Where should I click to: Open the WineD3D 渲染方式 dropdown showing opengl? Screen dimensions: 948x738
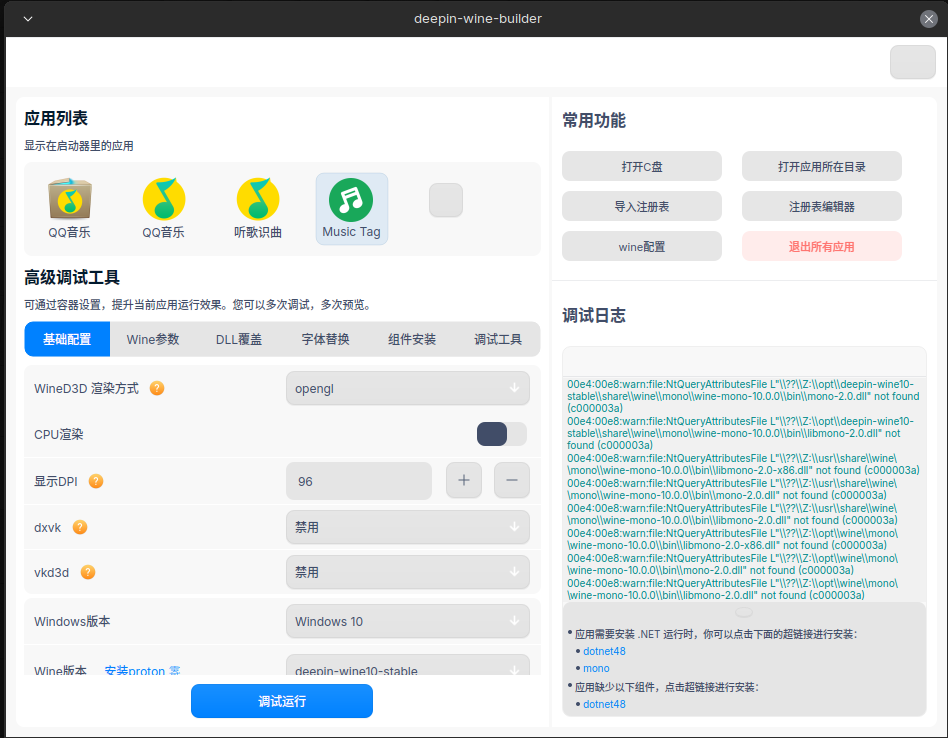coord(408,388)
